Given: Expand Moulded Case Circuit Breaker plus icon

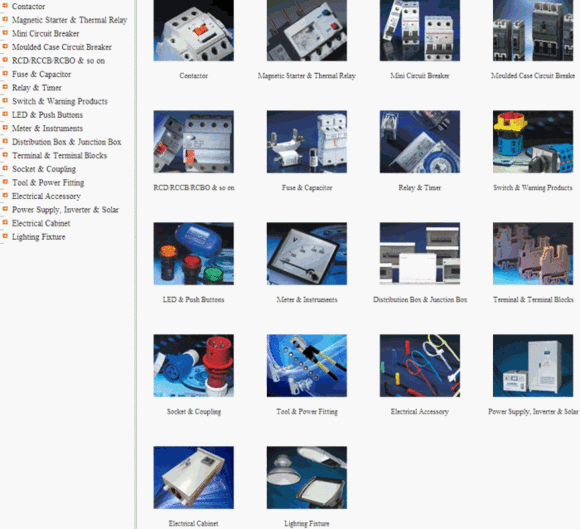Looking at the screenshot, I should pos(5,46).
